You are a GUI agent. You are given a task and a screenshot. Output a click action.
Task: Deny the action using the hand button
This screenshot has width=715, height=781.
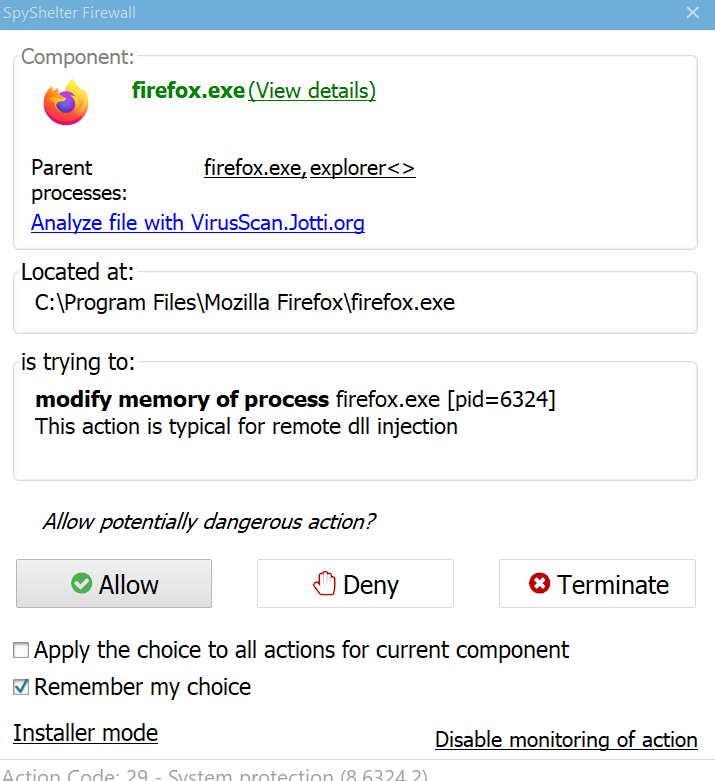pos(355,584)
